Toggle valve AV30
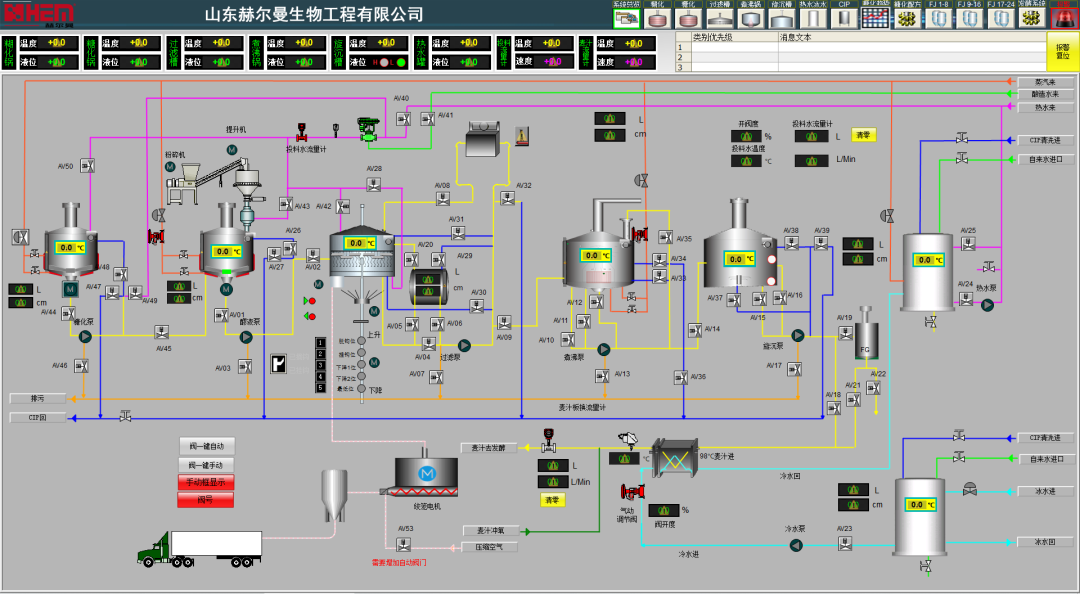This screenshot has width=1080, height=594. click(476, 305)
